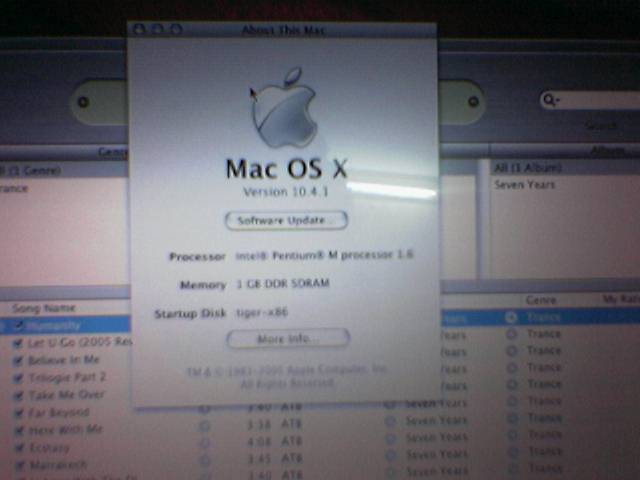This screenshot has height=480, width=640.
Task: Select the song Ecstasy
Action: coord(49,448)
